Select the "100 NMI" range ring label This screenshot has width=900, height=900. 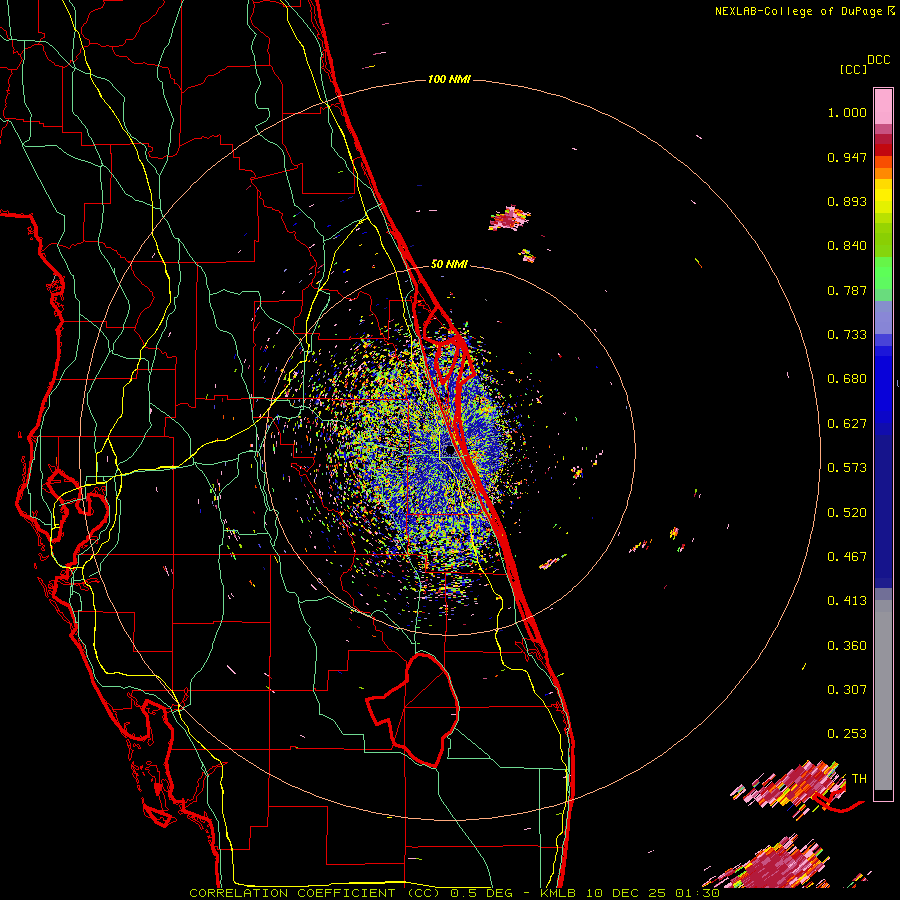(449, 79)
